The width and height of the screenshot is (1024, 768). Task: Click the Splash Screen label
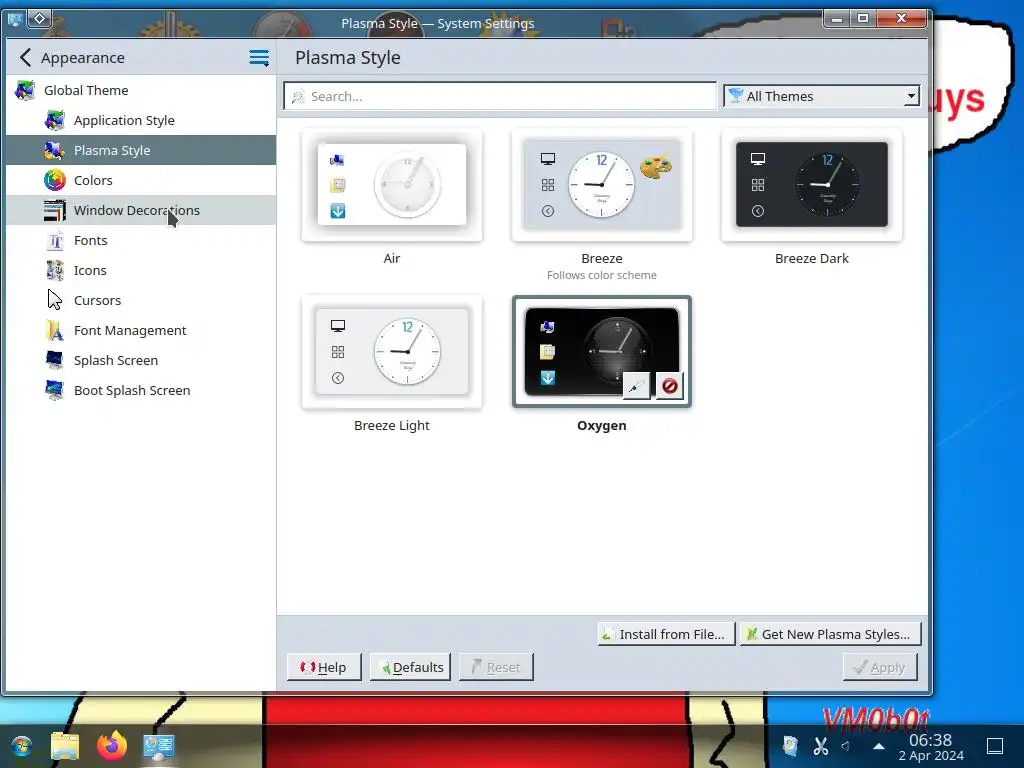click(x=116, y=360)
